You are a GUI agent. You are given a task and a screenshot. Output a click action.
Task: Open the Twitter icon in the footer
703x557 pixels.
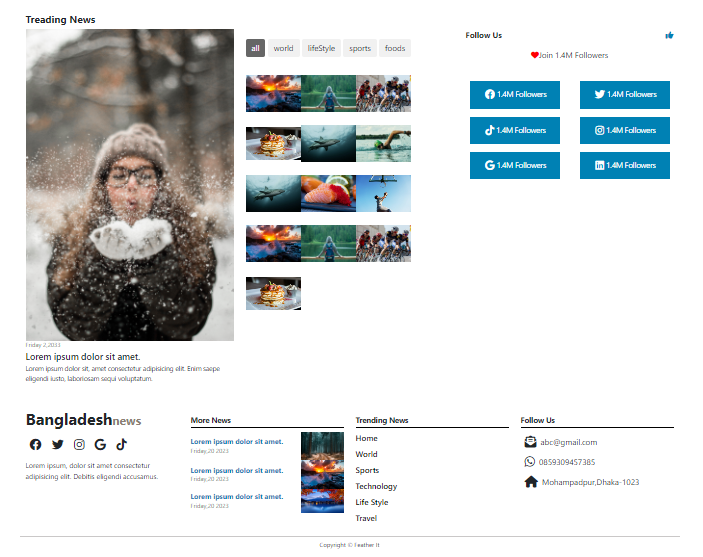point(57,444)
